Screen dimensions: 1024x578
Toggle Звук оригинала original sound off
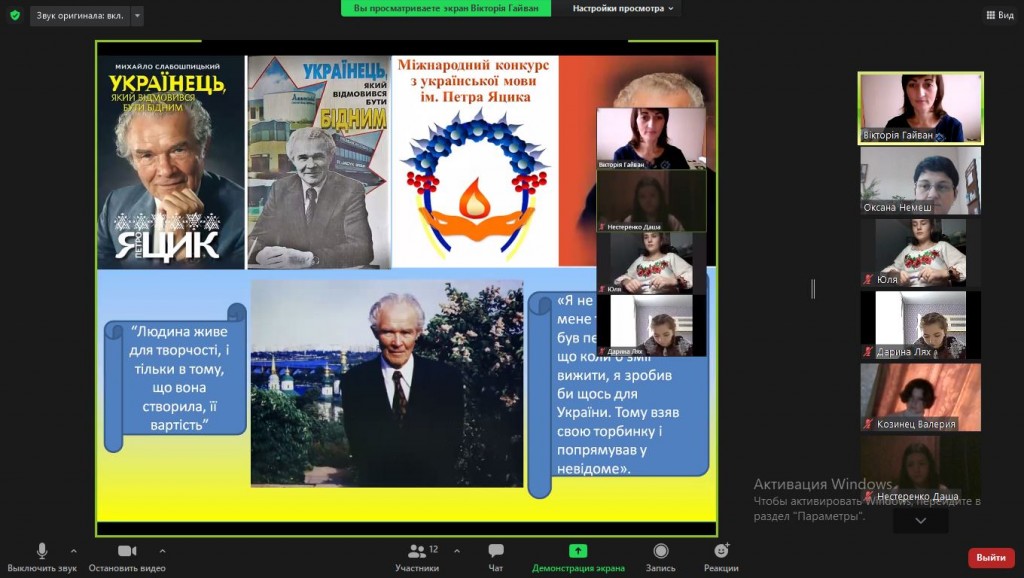click(79, 16)
